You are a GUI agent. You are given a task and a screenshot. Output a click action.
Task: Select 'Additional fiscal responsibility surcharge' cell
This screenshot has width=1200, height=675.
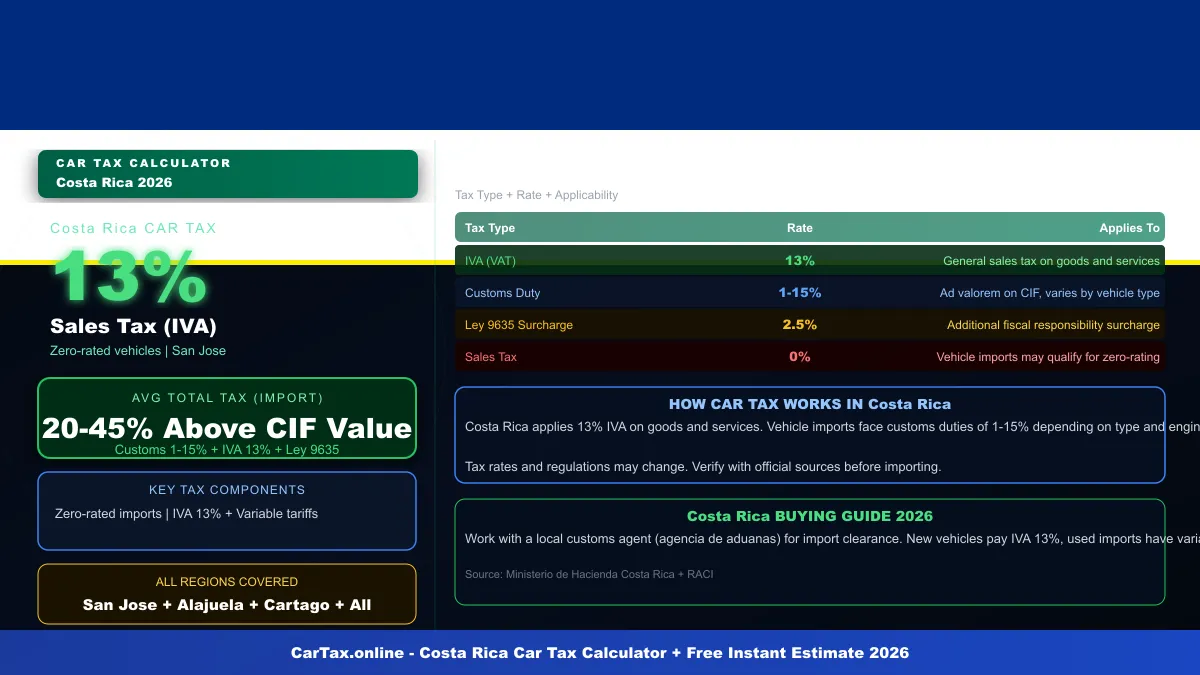point(1053,325)
